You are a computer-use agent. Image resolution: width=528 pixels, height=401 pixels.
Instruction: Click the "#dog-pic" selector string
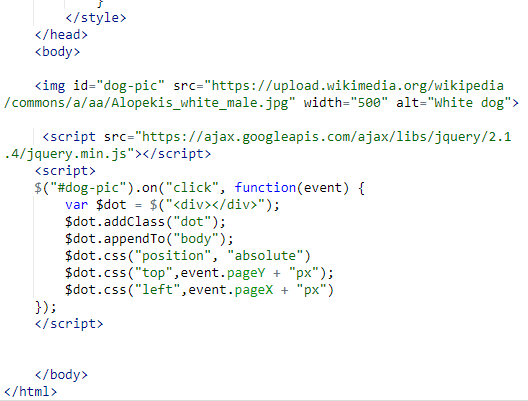tap(88, 188)
